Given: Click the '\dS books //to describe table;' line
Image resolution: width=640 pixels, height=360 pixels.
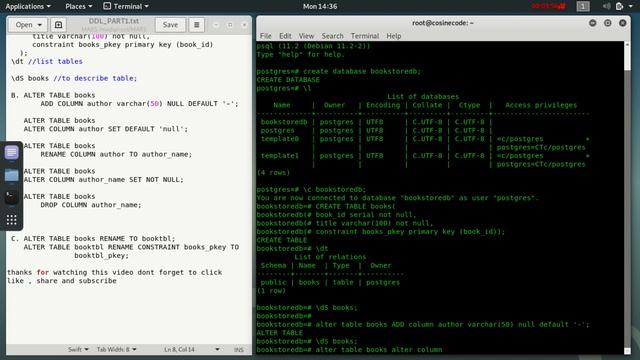Looking at the screenshot, I should [74, 78].
